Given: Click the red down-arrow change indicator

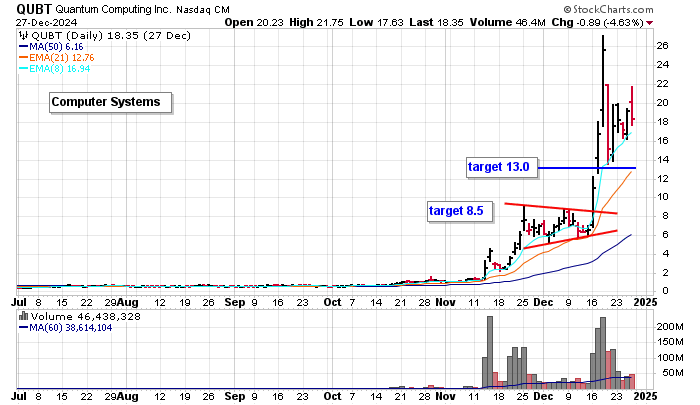Looking at the screenshot, I should pyautogui.click(x=649, y=23).
